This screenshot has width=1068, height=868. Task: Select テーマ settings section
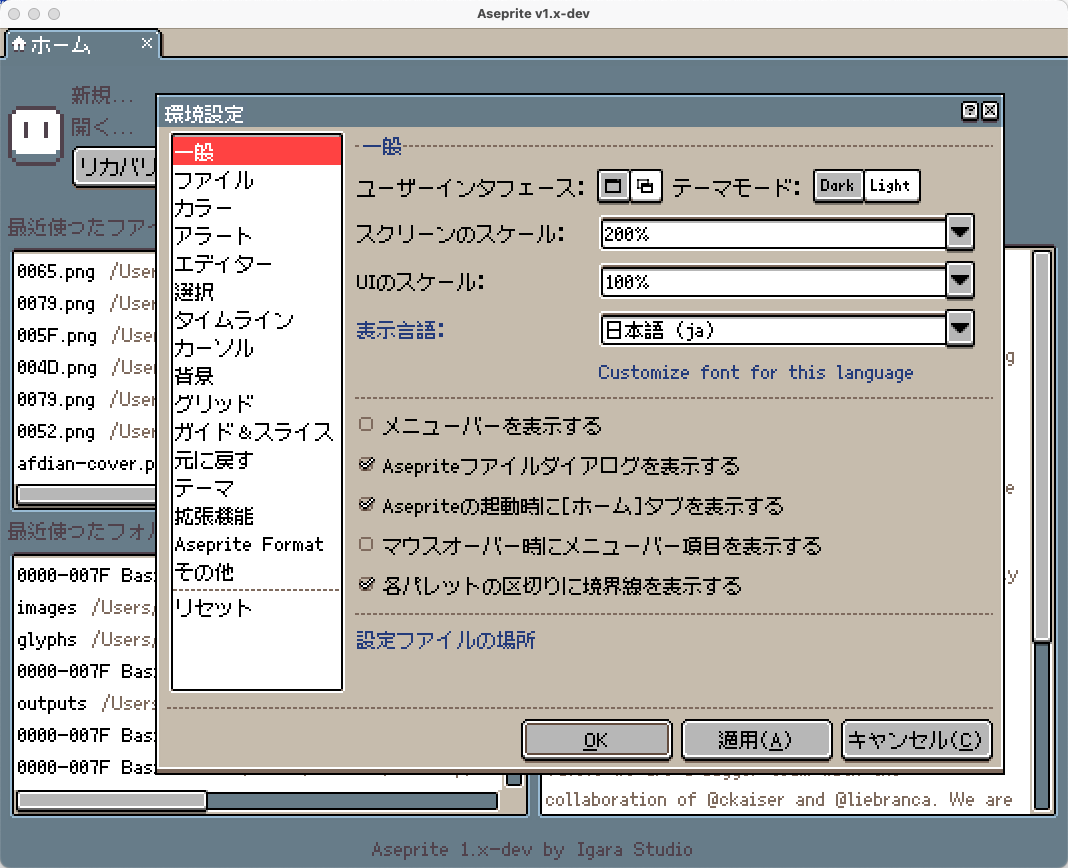pos(257,488)
